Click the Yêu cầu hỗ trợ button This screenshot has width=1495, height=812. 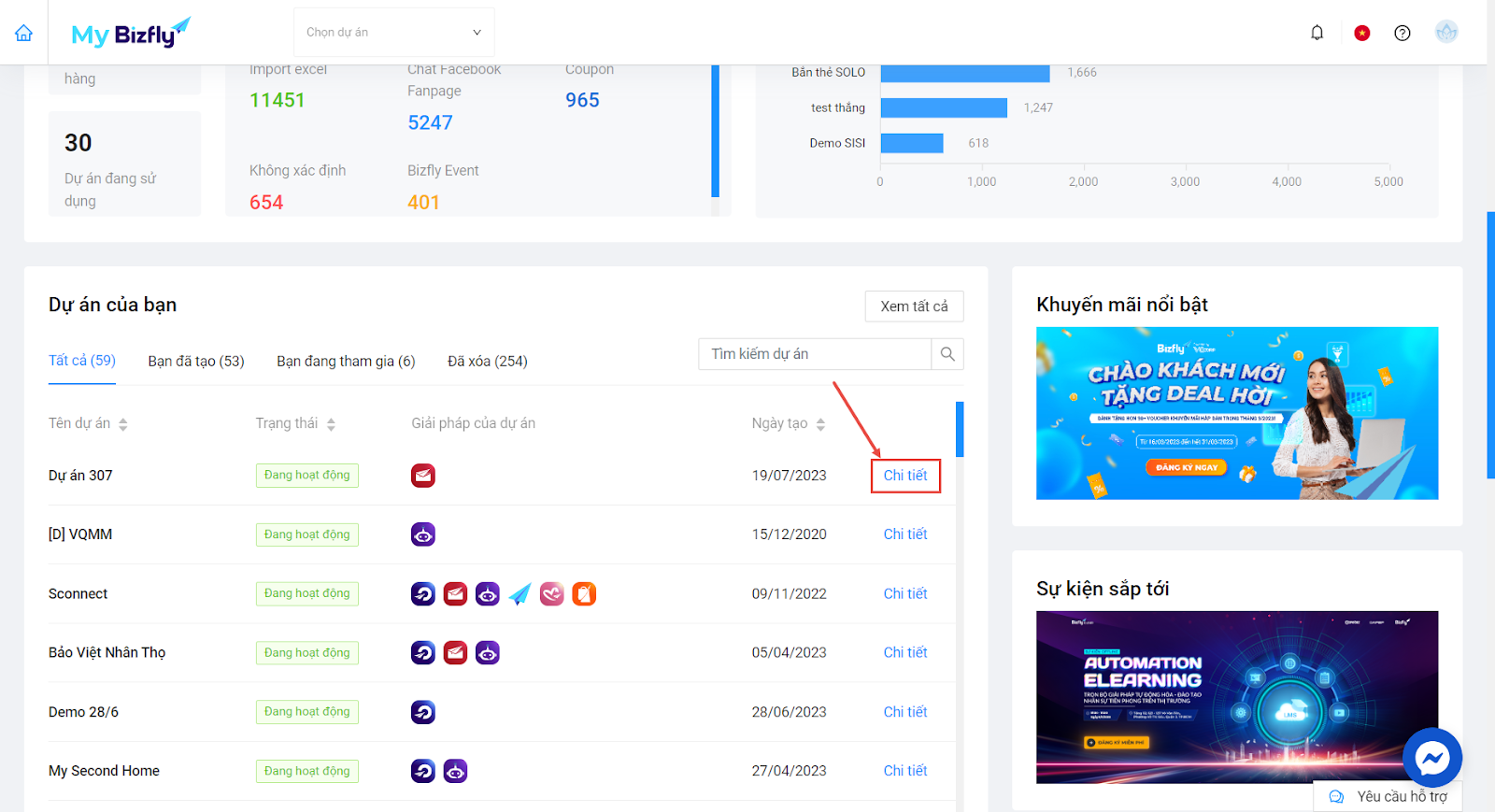[x=1388, y=796]
